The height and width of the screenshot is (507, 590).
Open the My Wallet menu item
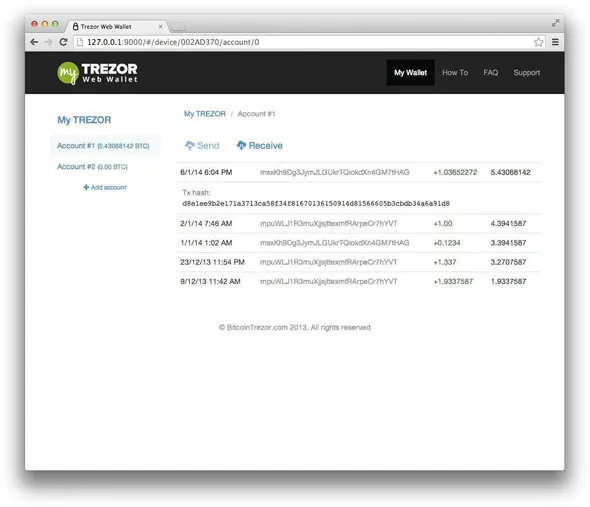[410, 73]
